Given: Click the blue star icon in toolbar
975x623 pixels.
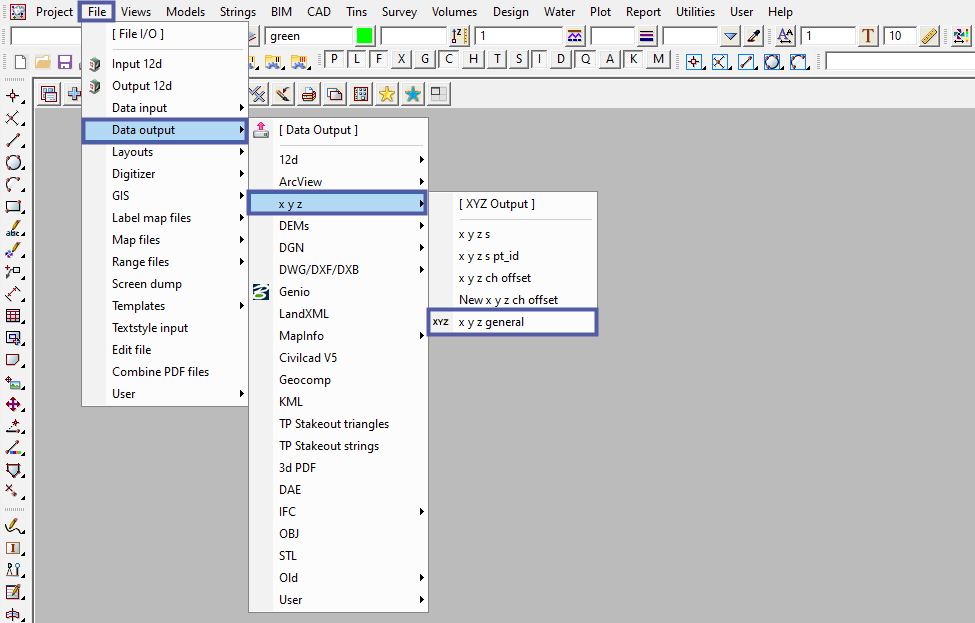Looking at the screenshot, I should pyautogui.click(x=412, y=94).
